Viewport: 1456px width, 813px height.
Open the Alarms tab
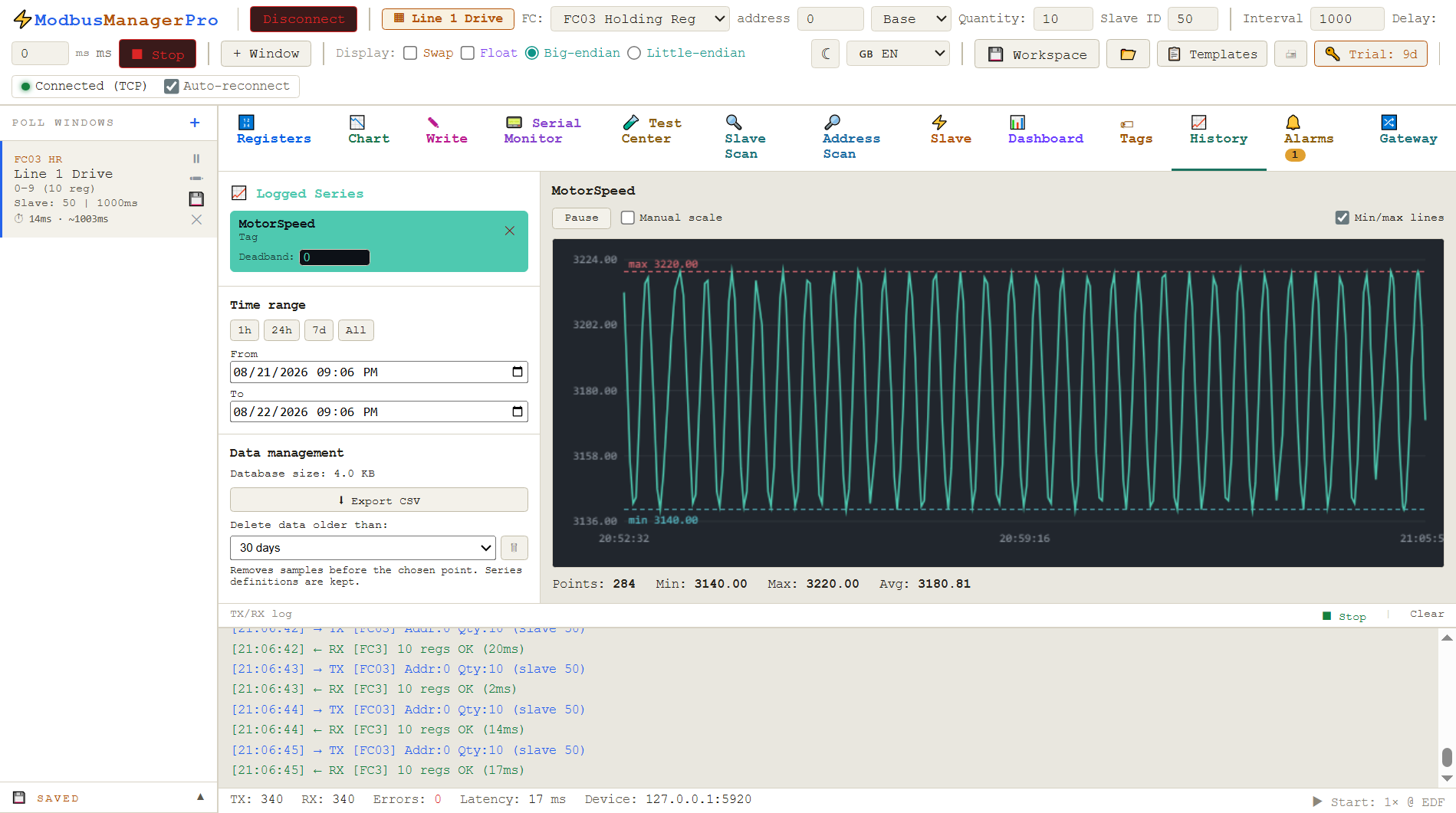(x=1309, y=136)
